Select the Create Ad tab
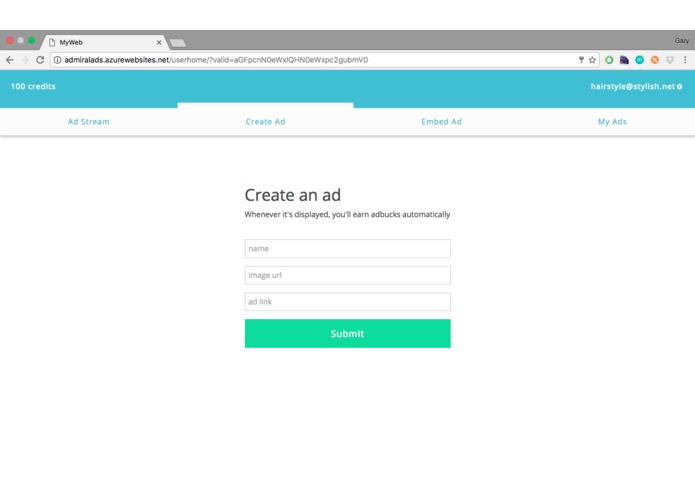695x494 pixels. [266, 121]
